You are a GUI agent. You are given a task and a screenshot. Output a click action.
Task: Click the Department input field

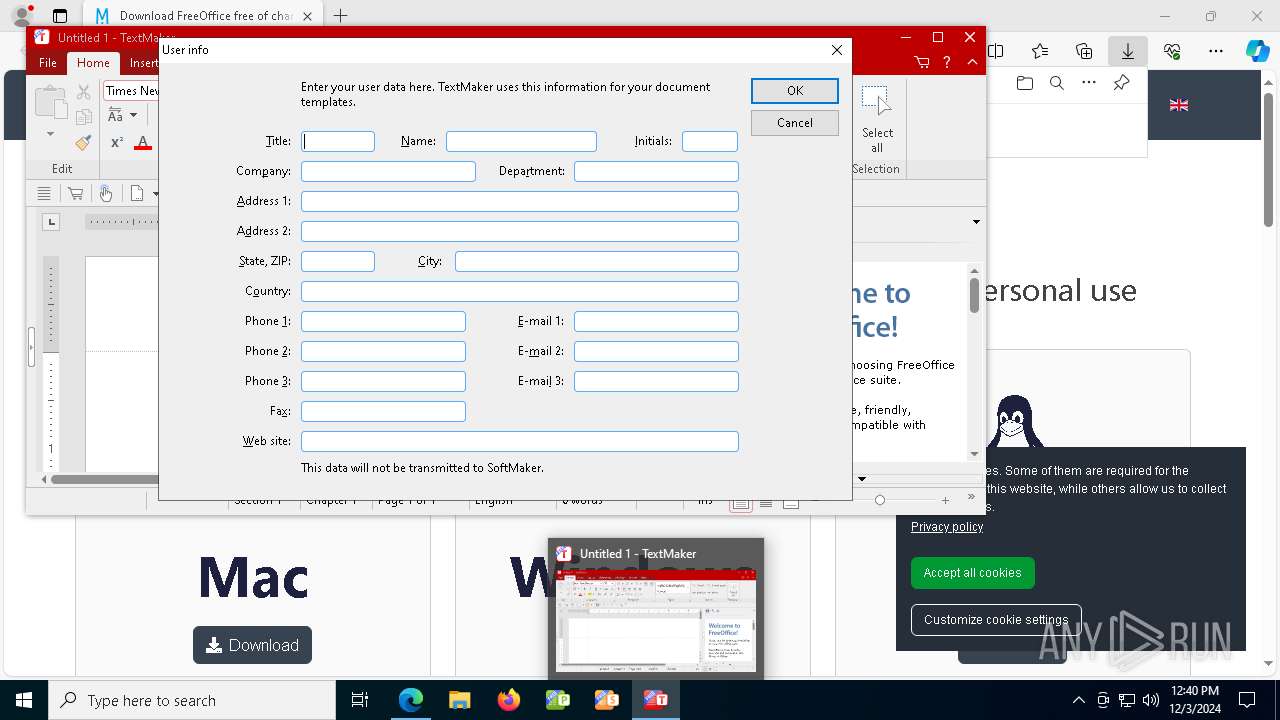click(656, 172)
